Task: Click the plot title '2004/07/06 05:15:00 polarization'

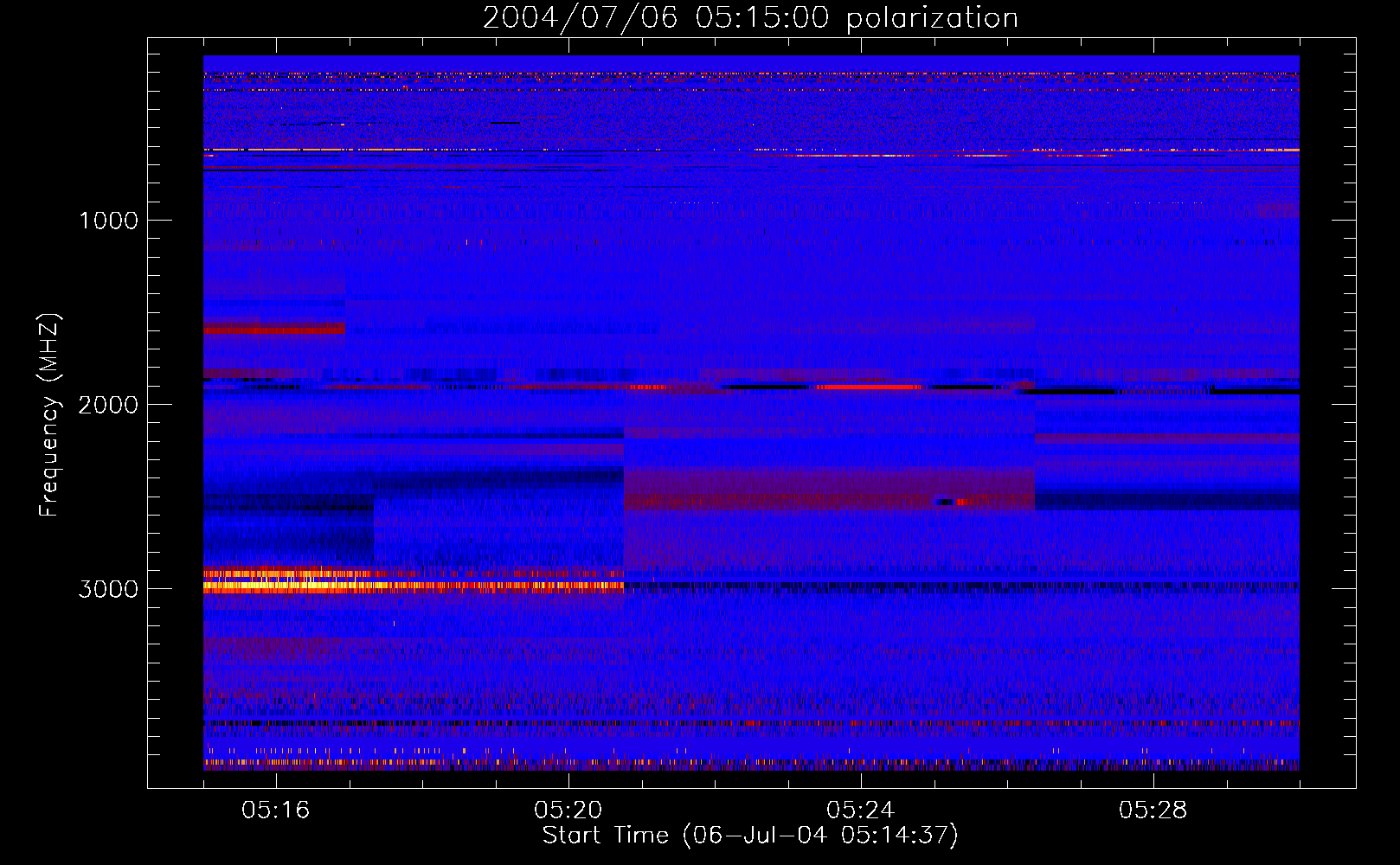Action: [750, 18]
